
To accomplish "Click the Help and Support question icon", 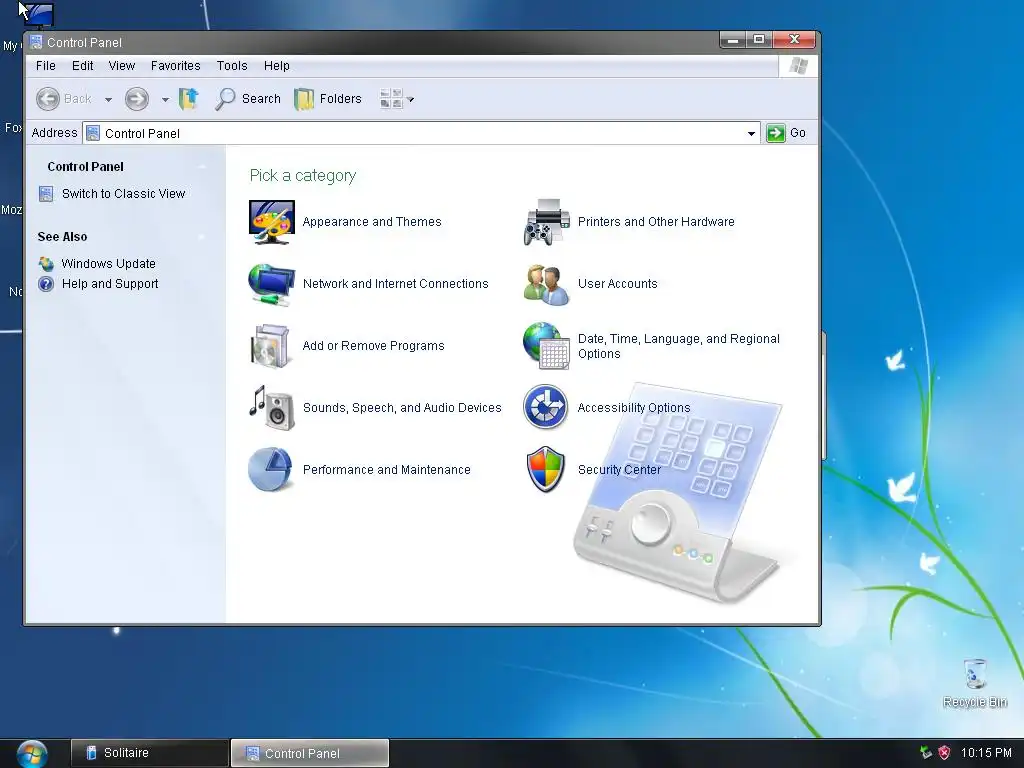I will pos(46,284).
